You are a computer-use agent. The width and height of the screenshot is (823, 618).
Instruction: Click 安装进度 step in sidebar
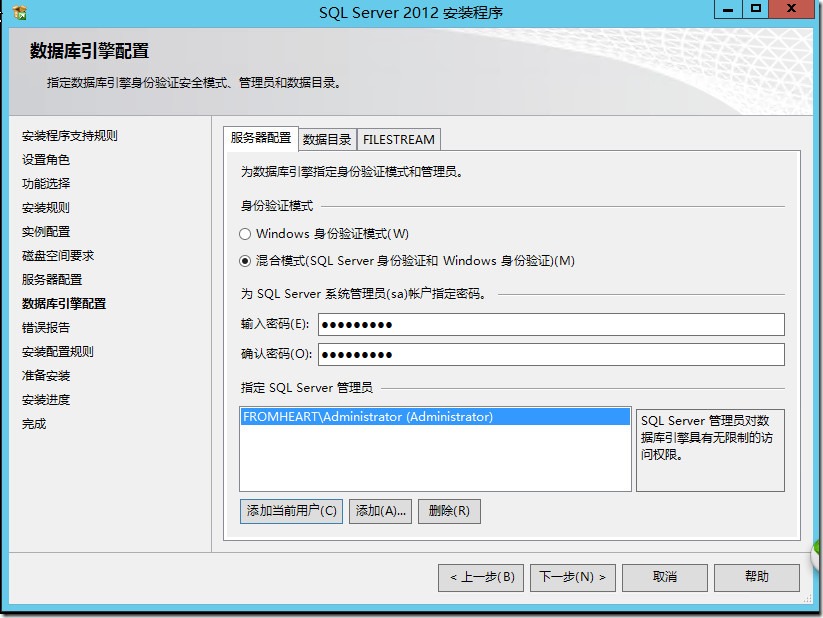46,400
